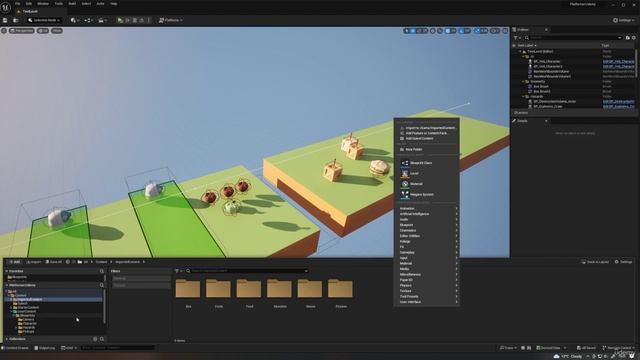Open the quick add content icon

coord(74,20)
